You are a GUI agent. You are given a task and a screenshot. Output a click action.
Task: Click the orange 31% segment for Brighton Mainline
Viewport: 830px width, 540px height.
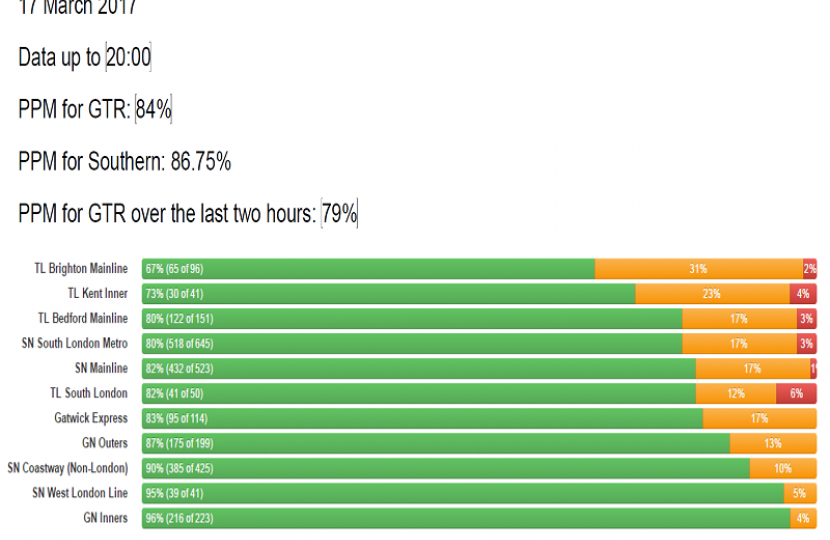(698, 269)
